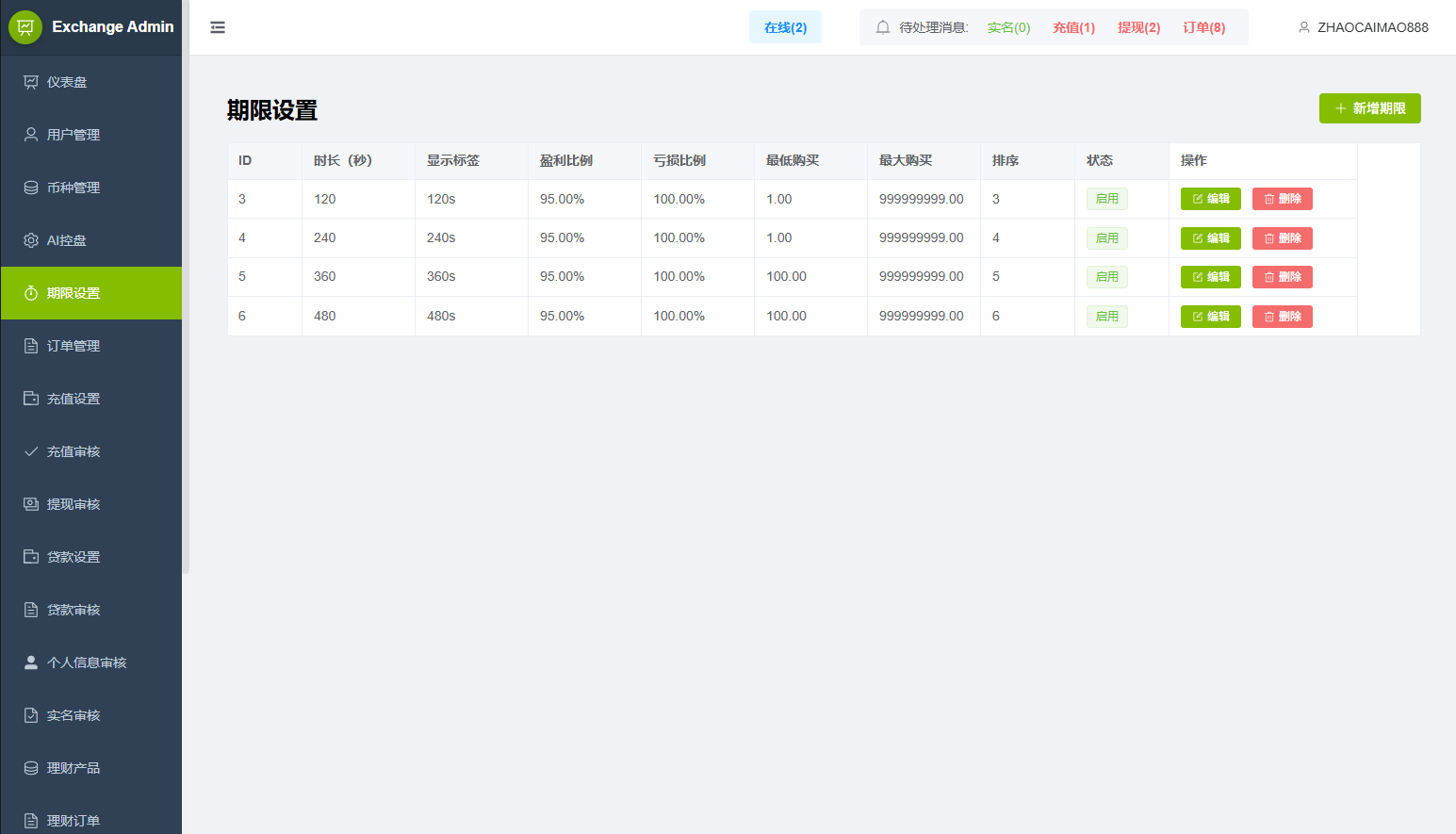This screenshot has height=834, width=1456.
Task: Delete the 360s period row
Action: click(1282, 277)
